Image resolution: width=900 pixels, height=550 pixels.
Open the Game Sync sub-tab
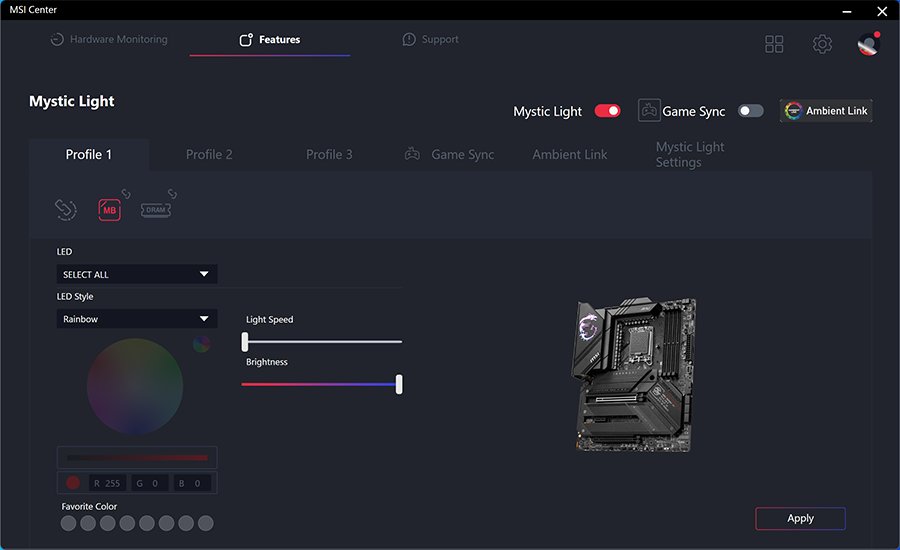pyautogui.click(x=449, y=154)
